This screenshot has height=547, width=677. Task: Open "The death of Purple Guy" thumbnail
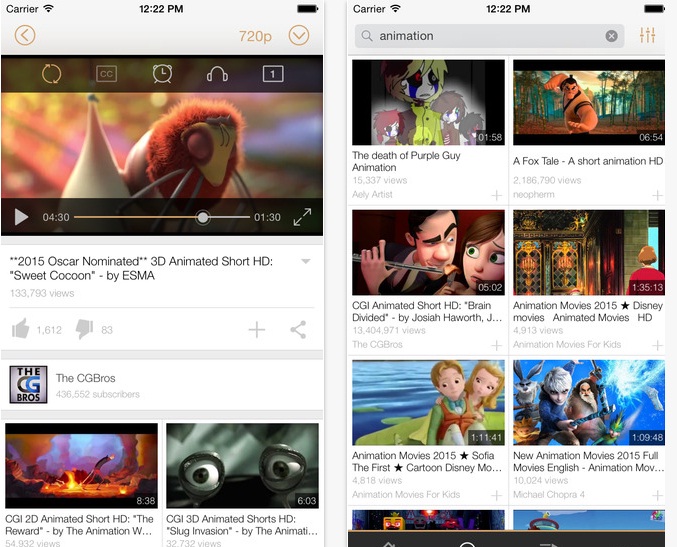428,102
